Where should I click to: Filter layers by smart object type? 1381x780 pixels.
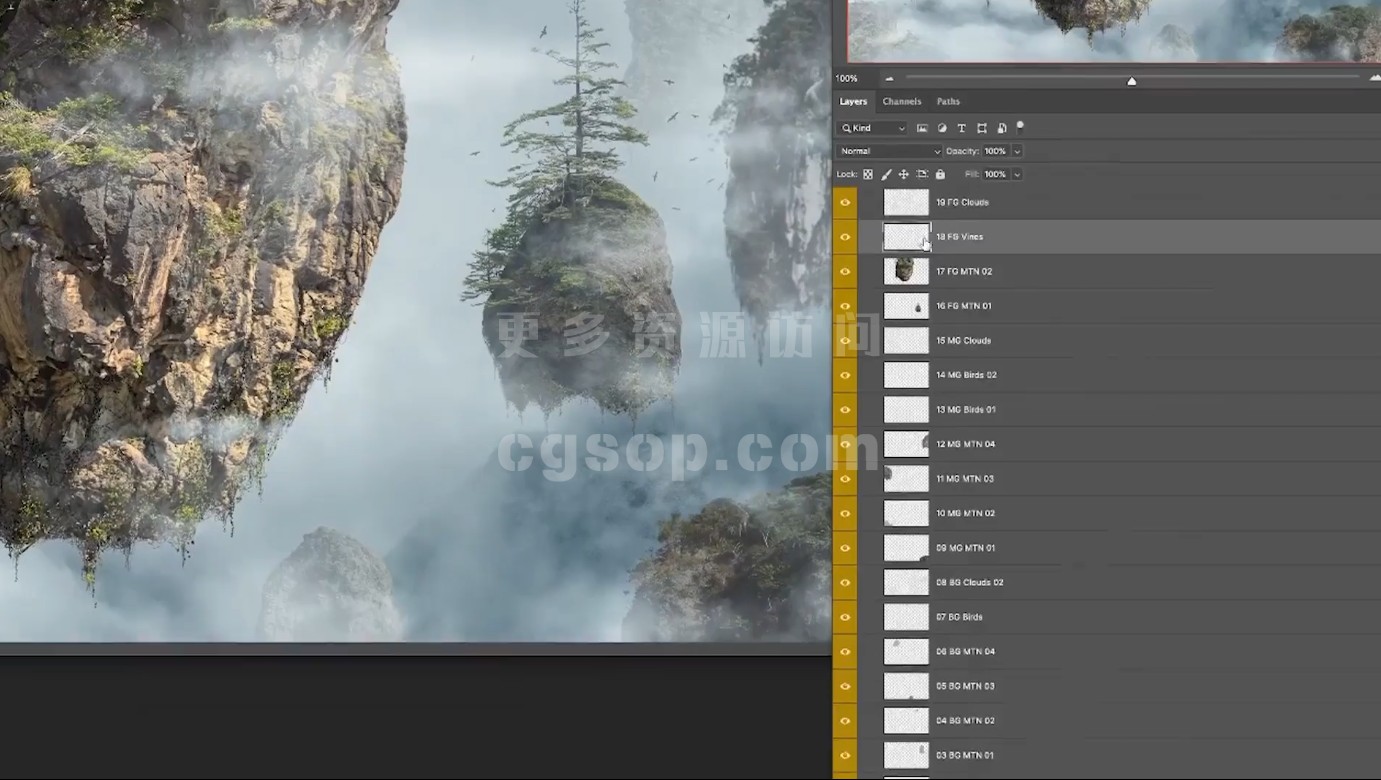(x=1002, y=128)
